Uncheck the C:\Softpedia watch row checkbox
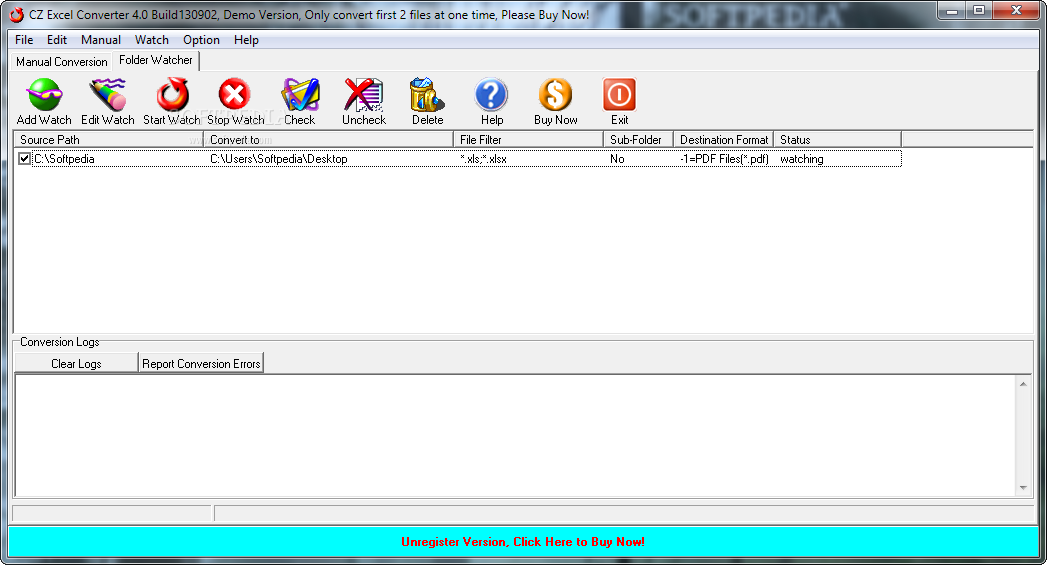The width and height of the screenshot is (1047, 565). [x=25, y=159]
